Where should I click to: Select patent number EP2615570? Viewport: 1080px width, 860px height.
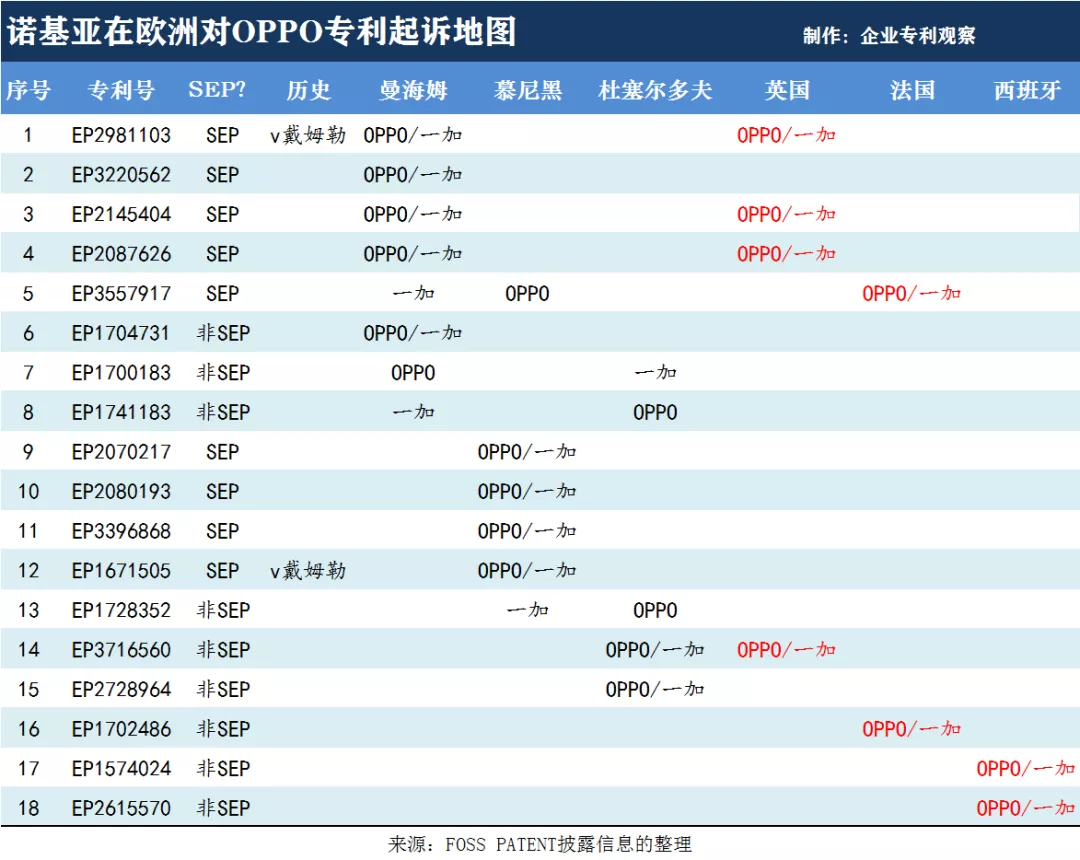tap(121, 808)
